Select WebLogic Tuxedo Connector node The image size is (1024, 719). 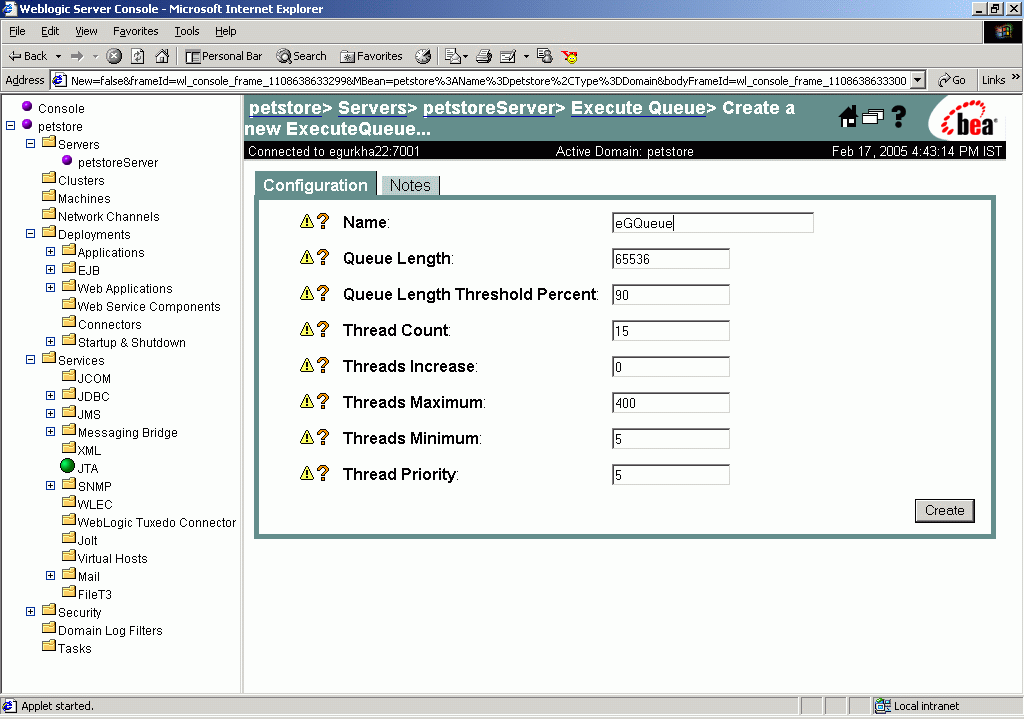point(157,522)
